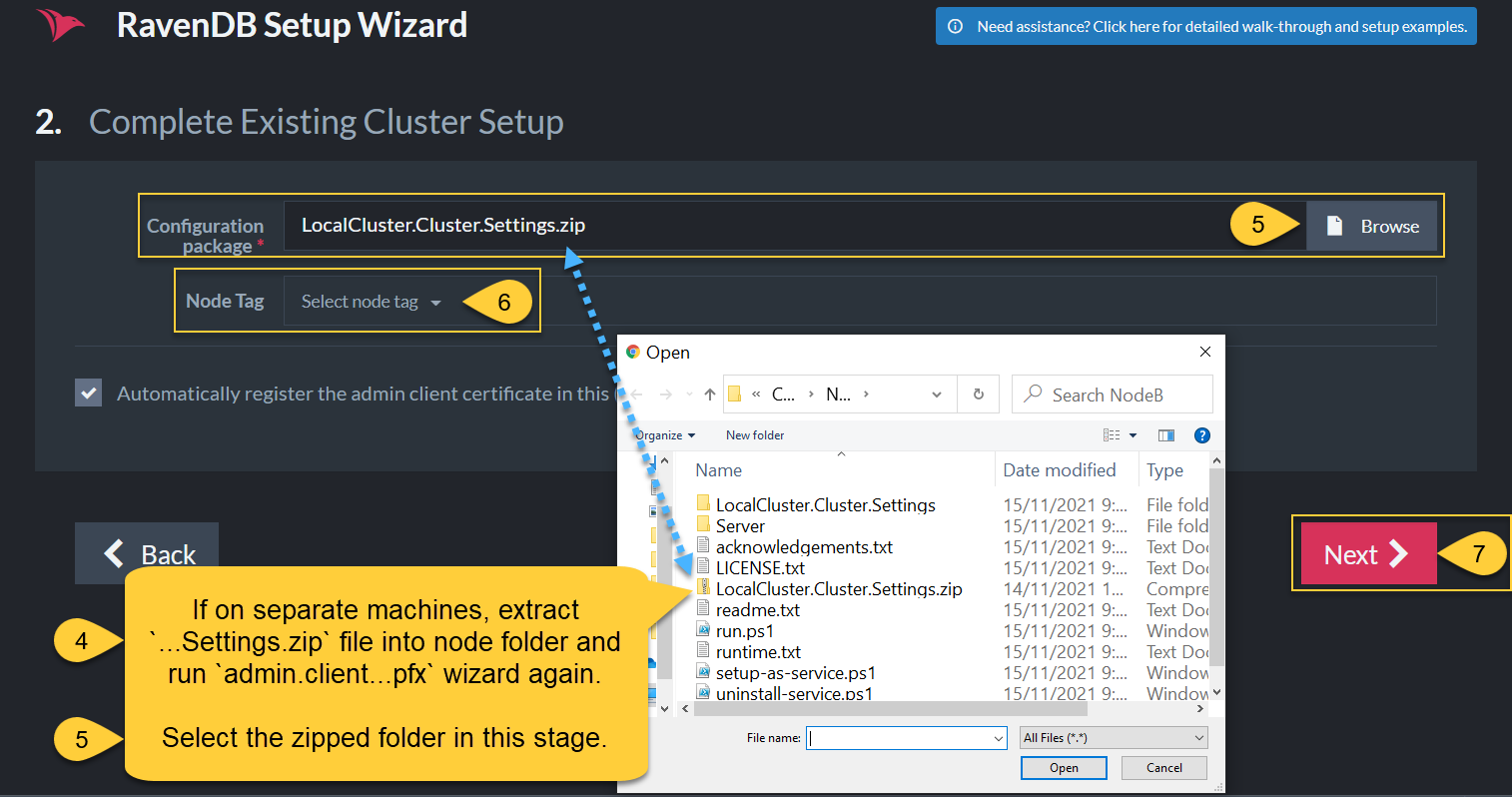
Task: Open the view options dropdown arrow
Action: 1133,435
